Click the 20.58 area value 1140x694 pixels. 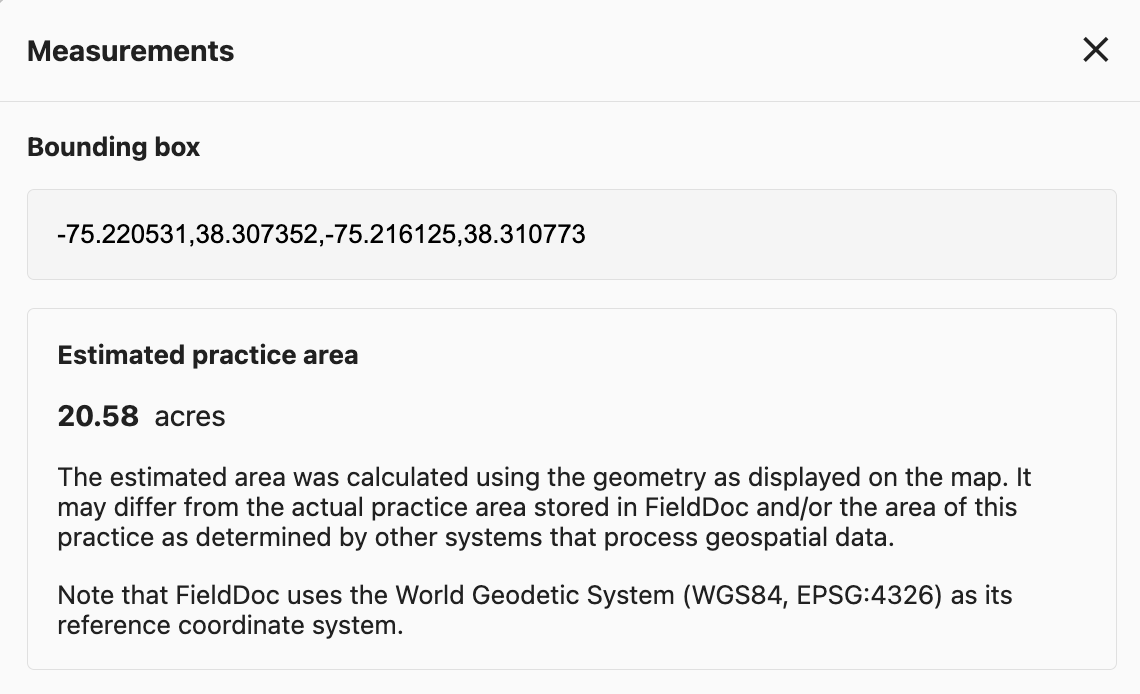pos(98,416)
